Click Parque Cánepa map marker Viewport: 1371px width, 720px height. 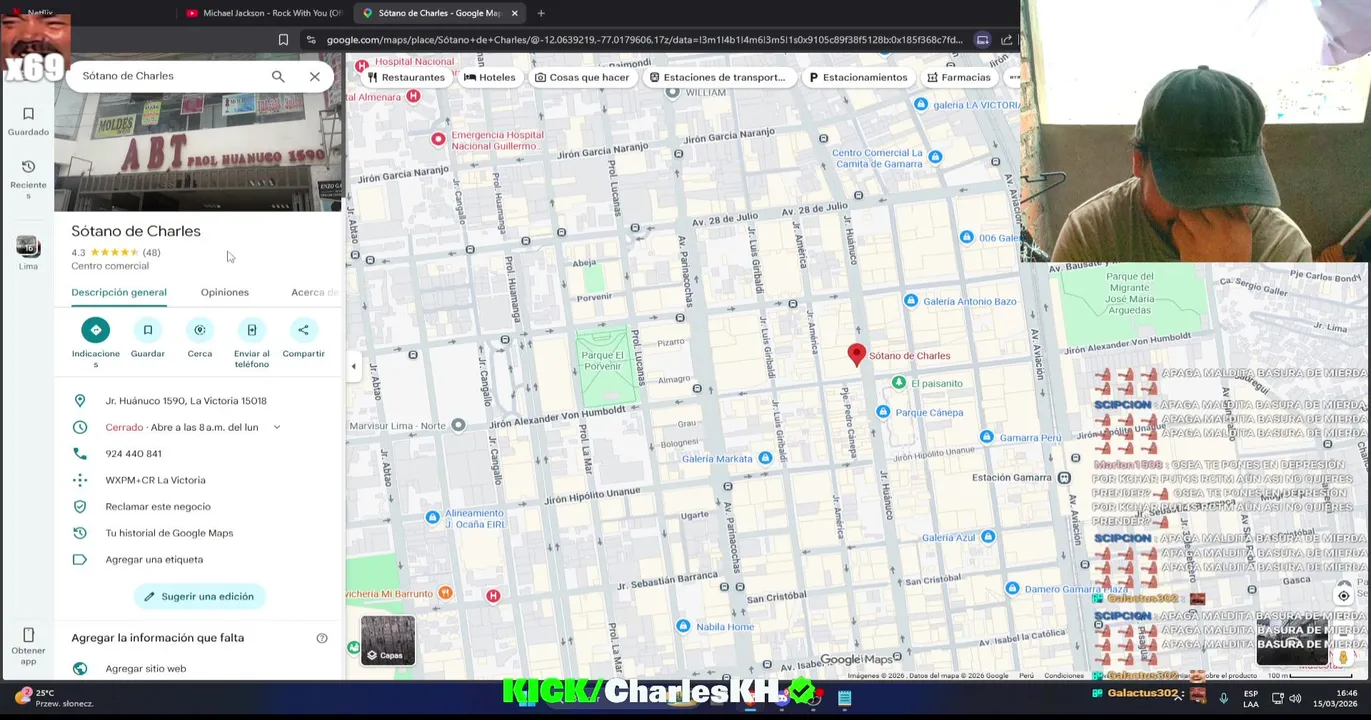click(882, 412)
